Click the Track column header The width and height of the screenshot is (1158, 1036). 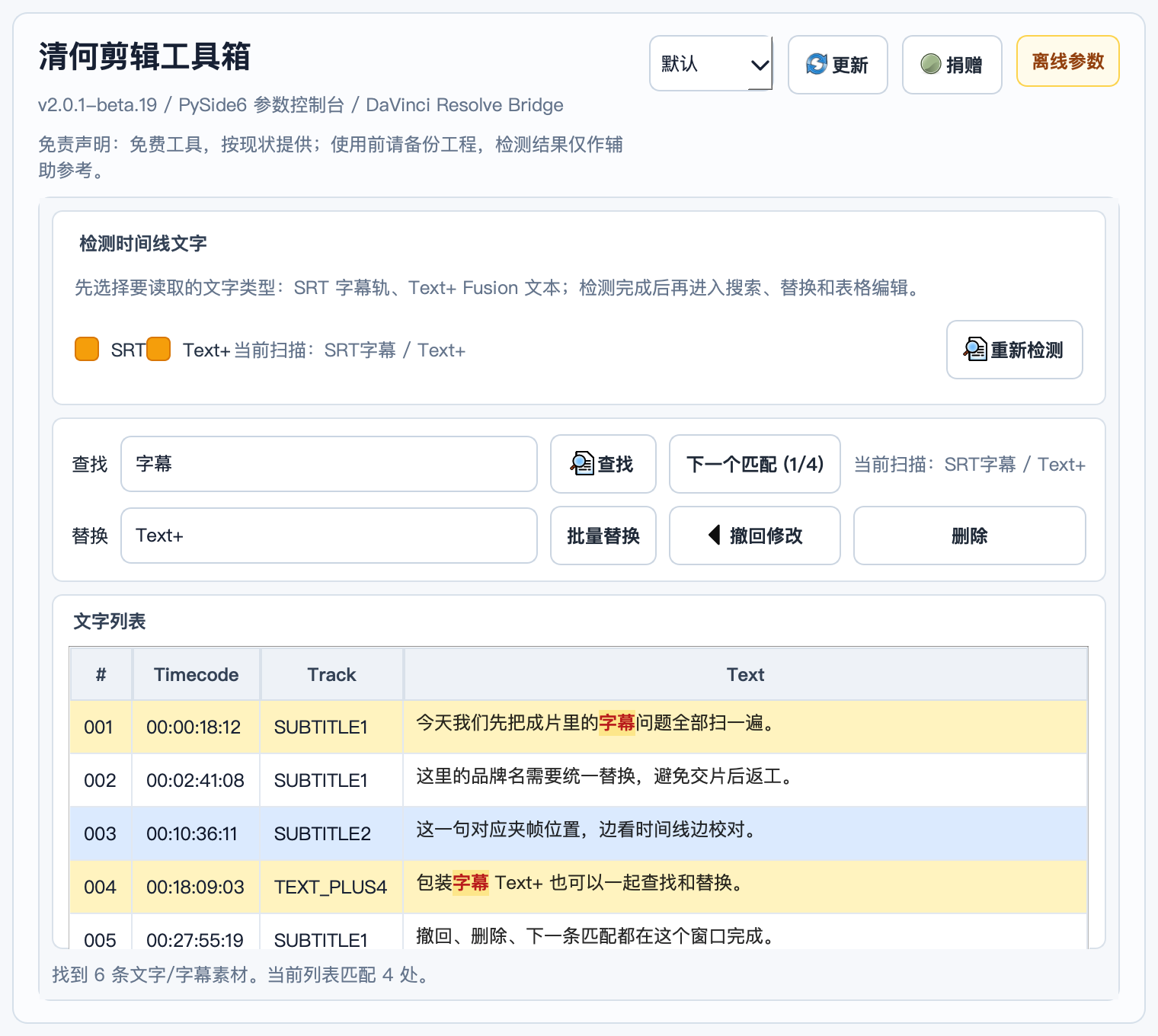tap(332, 674)
